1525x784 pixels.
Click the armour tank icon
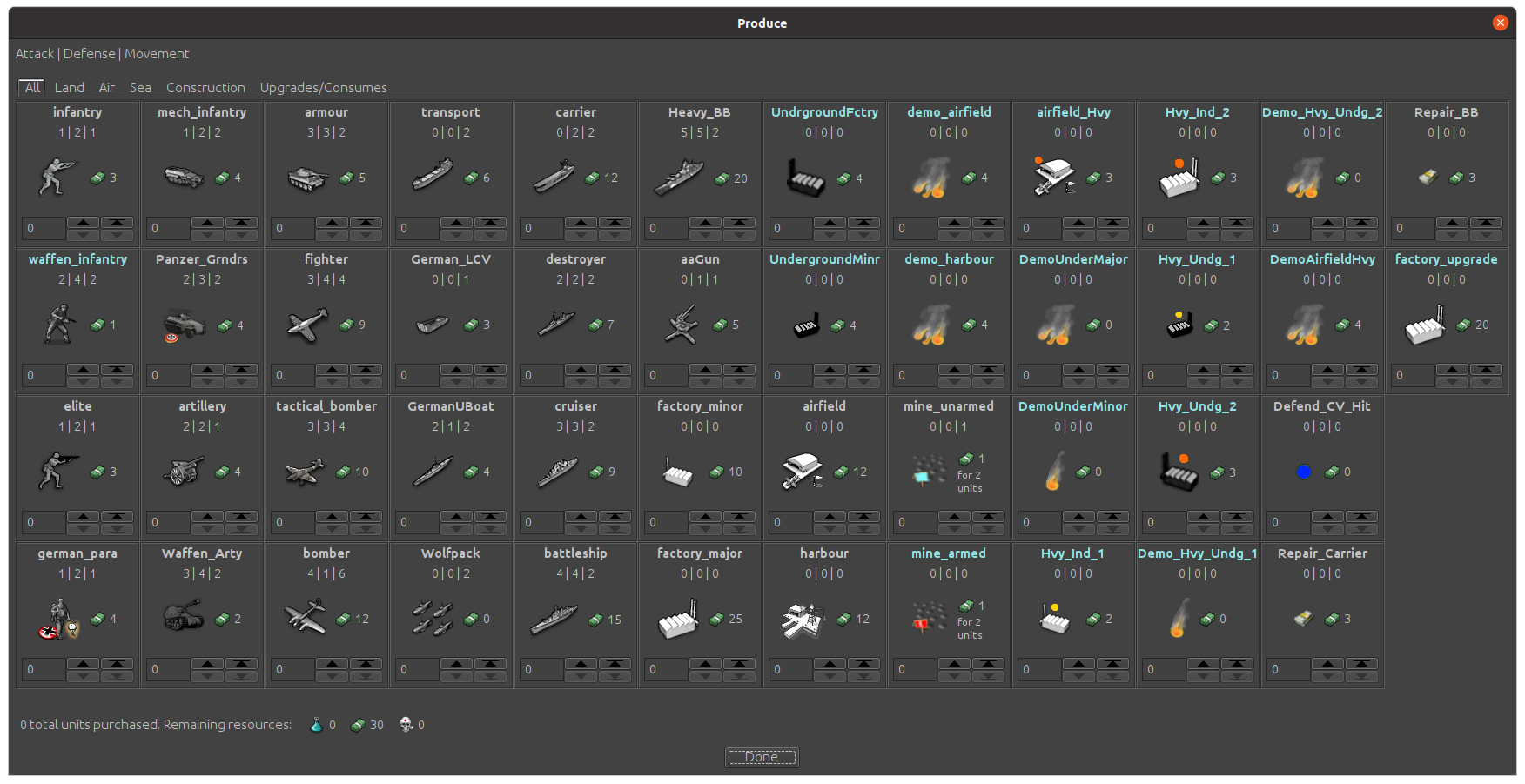coord(308,178)
